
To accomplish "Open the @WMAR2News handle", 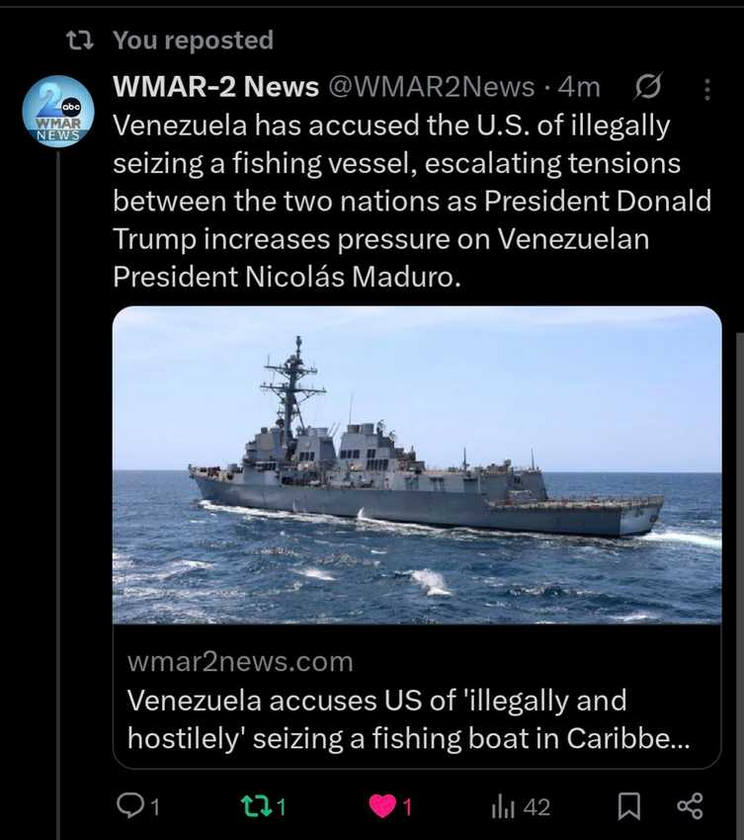I will click(x=432, y=87).
